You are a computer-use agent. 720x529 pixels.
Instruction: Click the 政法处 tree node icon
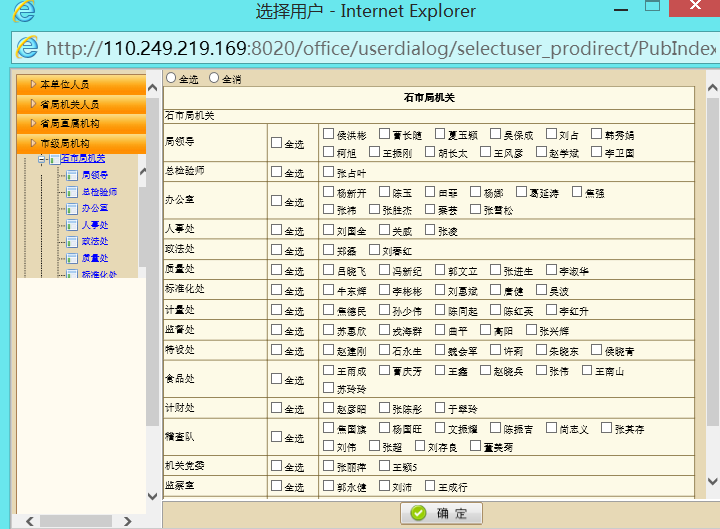[x=72, y=242]
